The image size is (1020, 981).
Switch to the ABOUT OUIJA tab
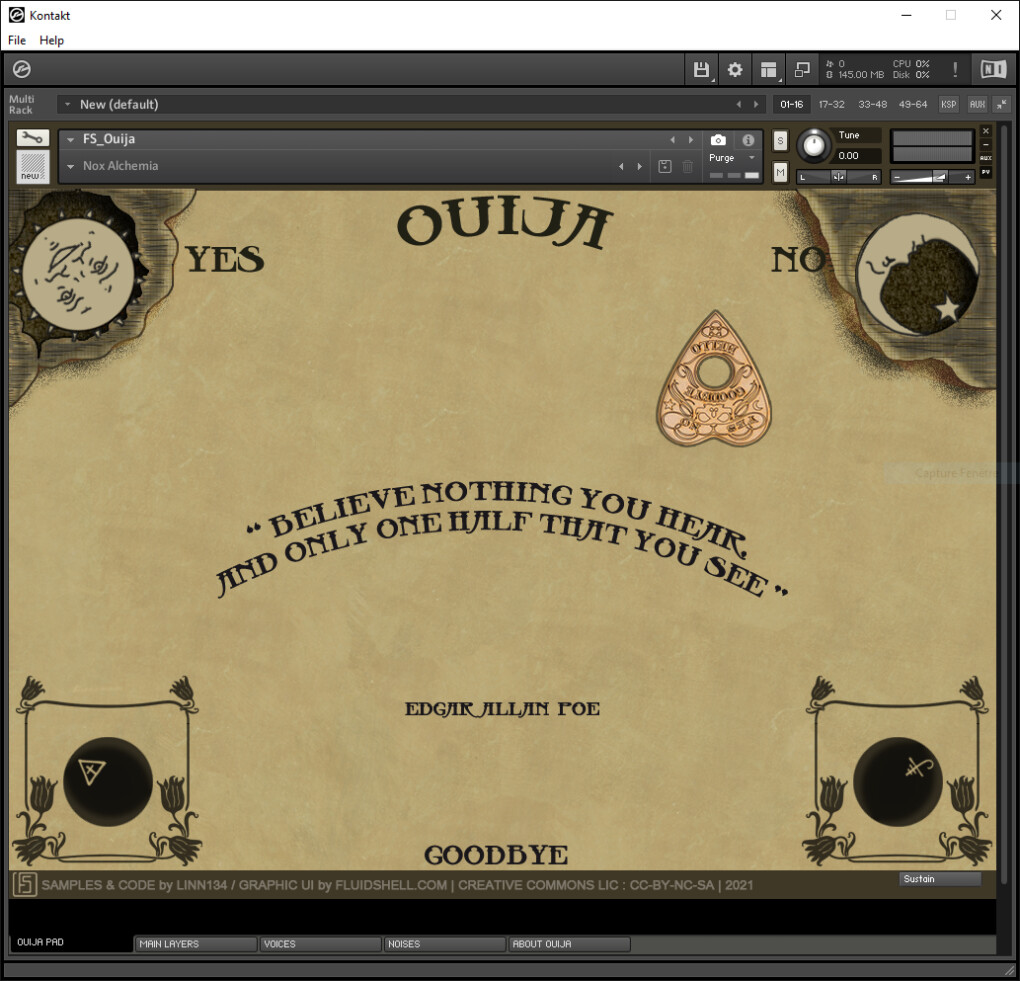click(x=569, y=944)
